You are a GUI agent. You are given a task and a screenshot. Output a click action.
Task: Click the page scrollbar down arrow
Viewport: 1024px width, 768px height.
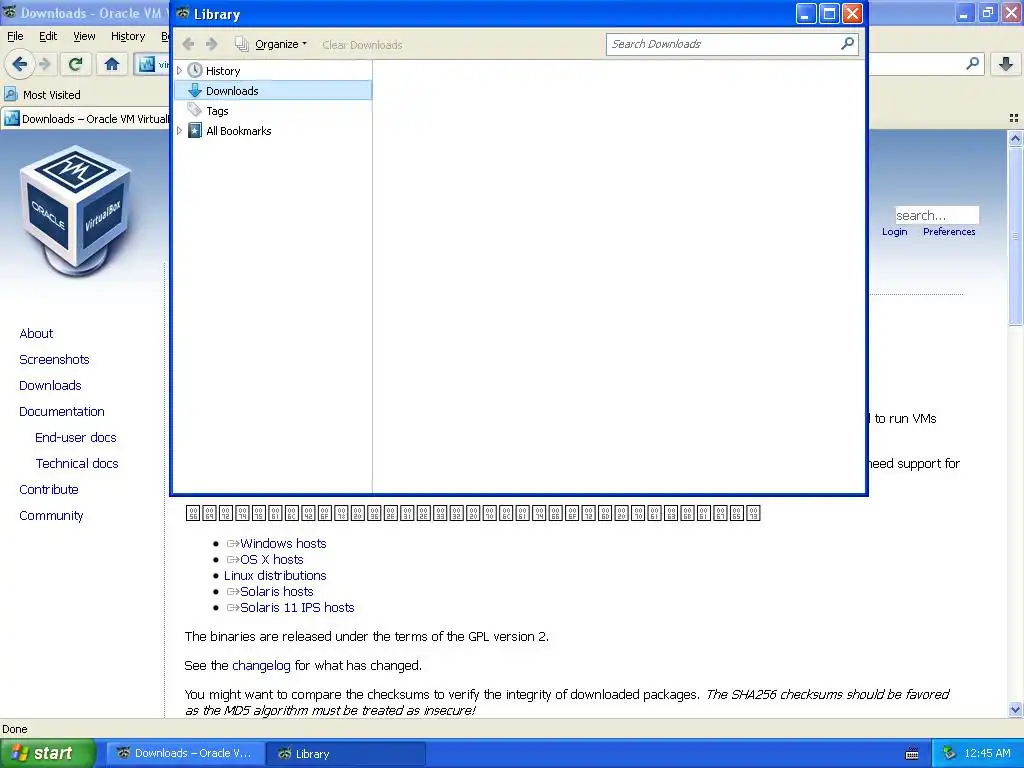point(1015,709)
